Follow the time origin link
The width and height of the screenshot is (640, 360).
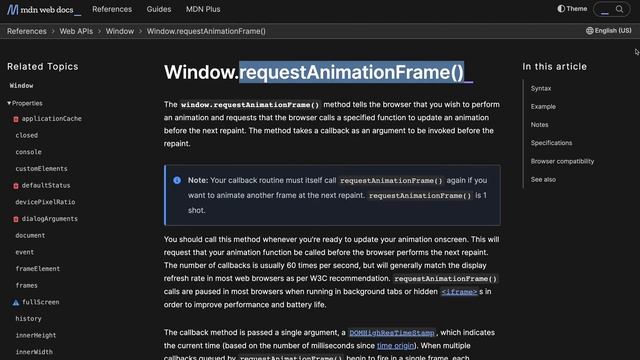(395, 346)
